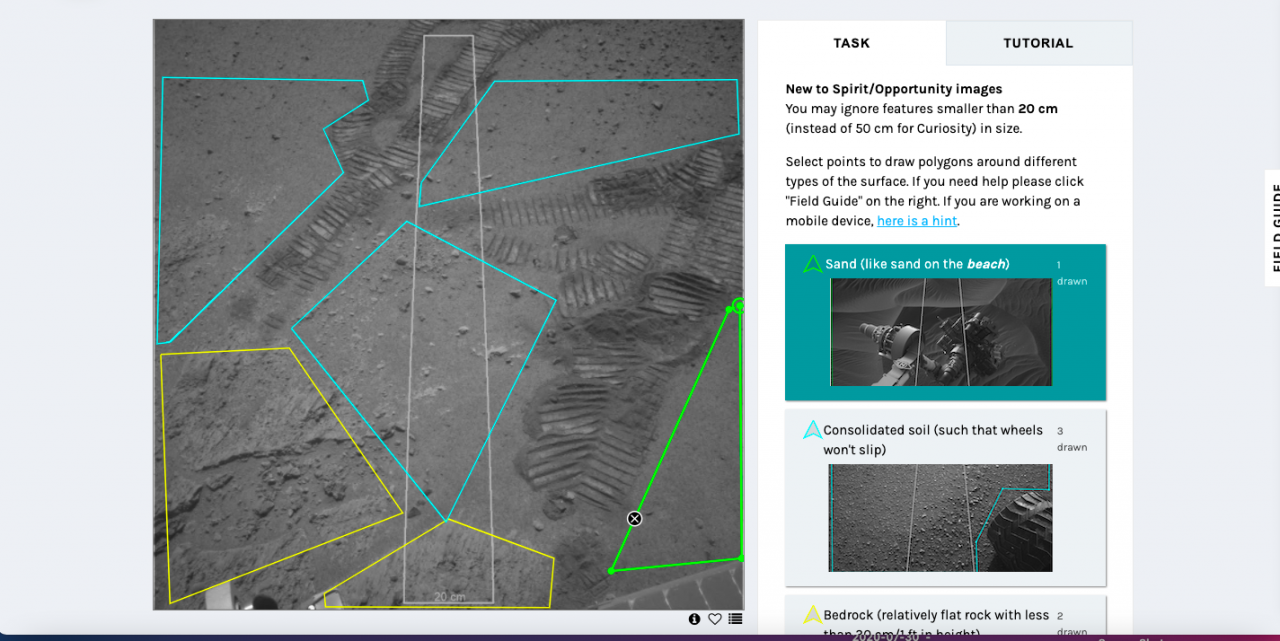Viewport: 1280px width, 641px height.
Task: Click the cyan Consolidated soil polygon icon
Action: (x=813, y=430)
